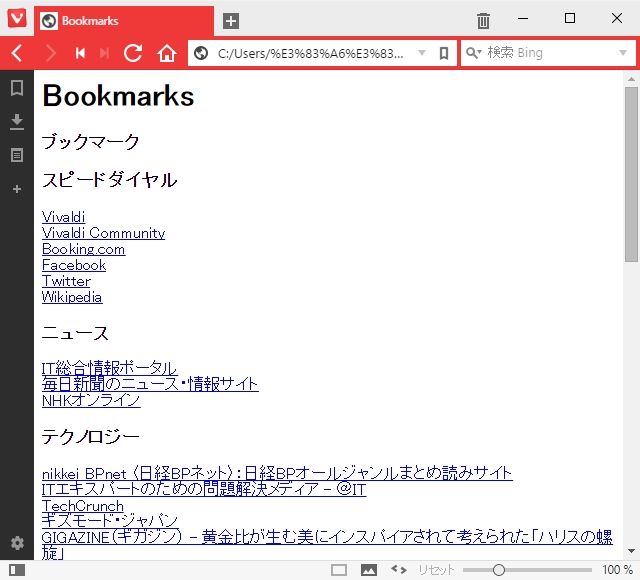Go forward to next page
The image size is (640, 580).
click(51, 53)
